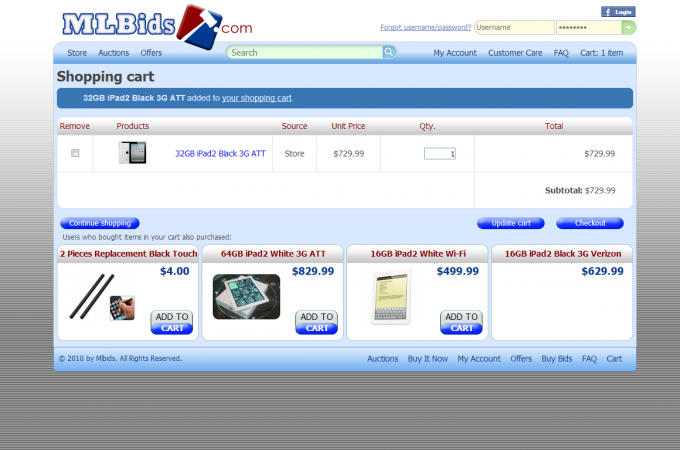Open FAQ in the footer

[x=589, y=359]
